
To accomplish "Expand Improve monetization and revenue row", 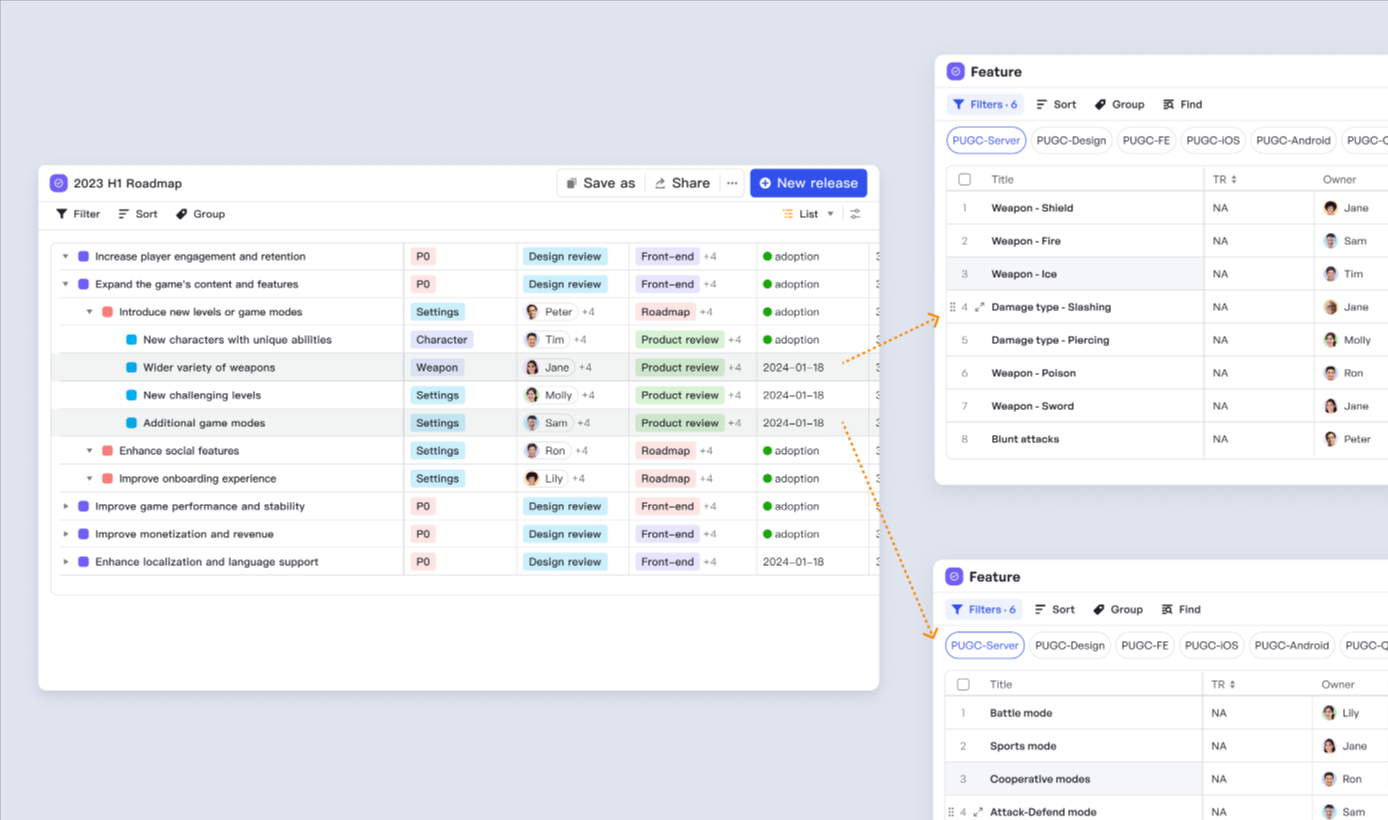I will pyautogui.click(x=66, y=534).
